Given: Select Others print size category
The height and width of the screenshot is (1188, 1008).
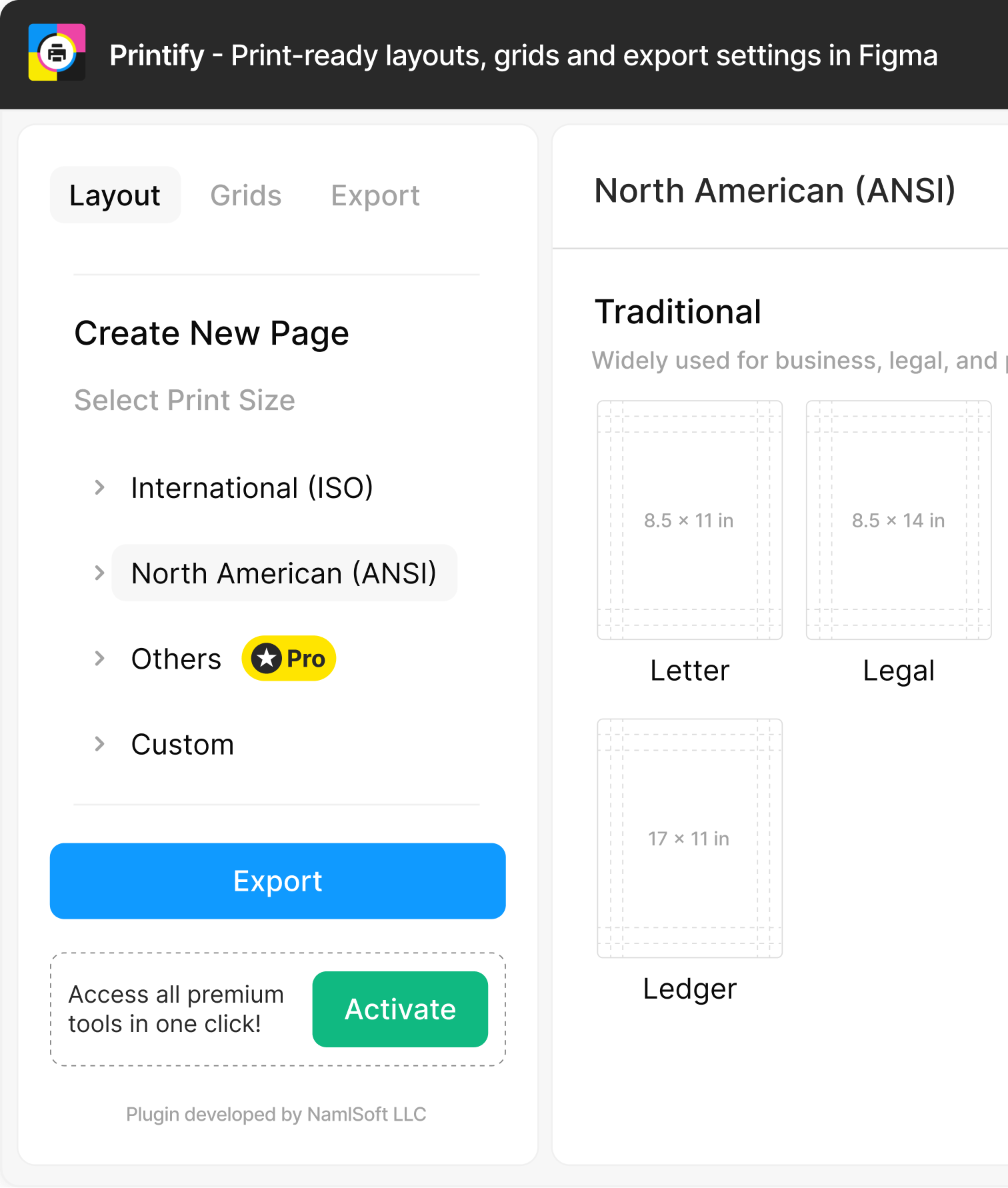Looking at the screenshot, I should 176,659.
